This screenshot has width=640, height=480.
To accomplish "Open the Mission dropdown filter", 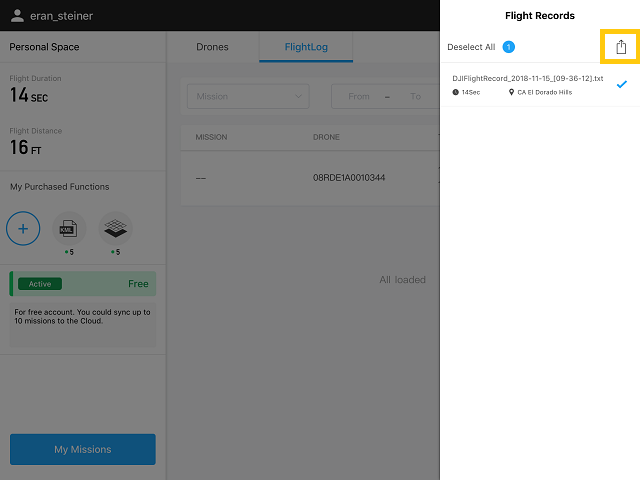I will 248,96.
